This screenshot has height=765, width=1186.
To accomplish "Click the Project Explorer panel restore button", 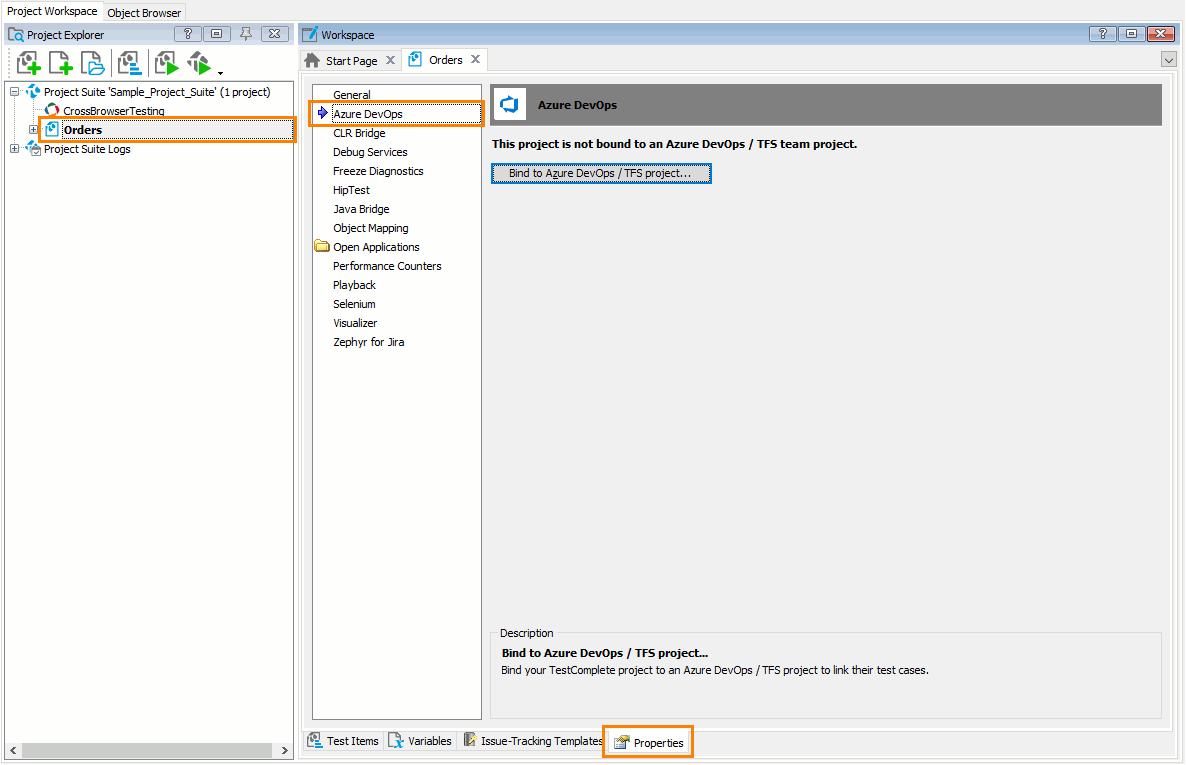I will click(217, 34).
